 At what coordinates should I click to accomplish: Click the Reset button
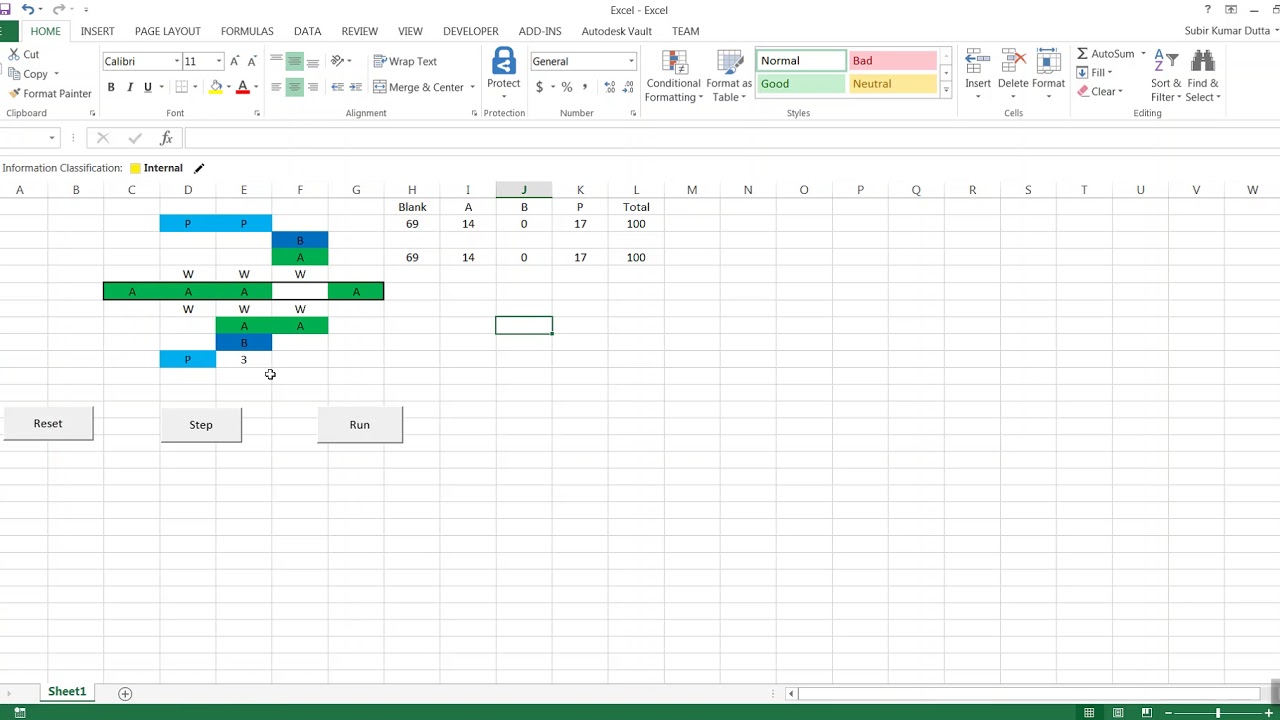click(47, 423)
